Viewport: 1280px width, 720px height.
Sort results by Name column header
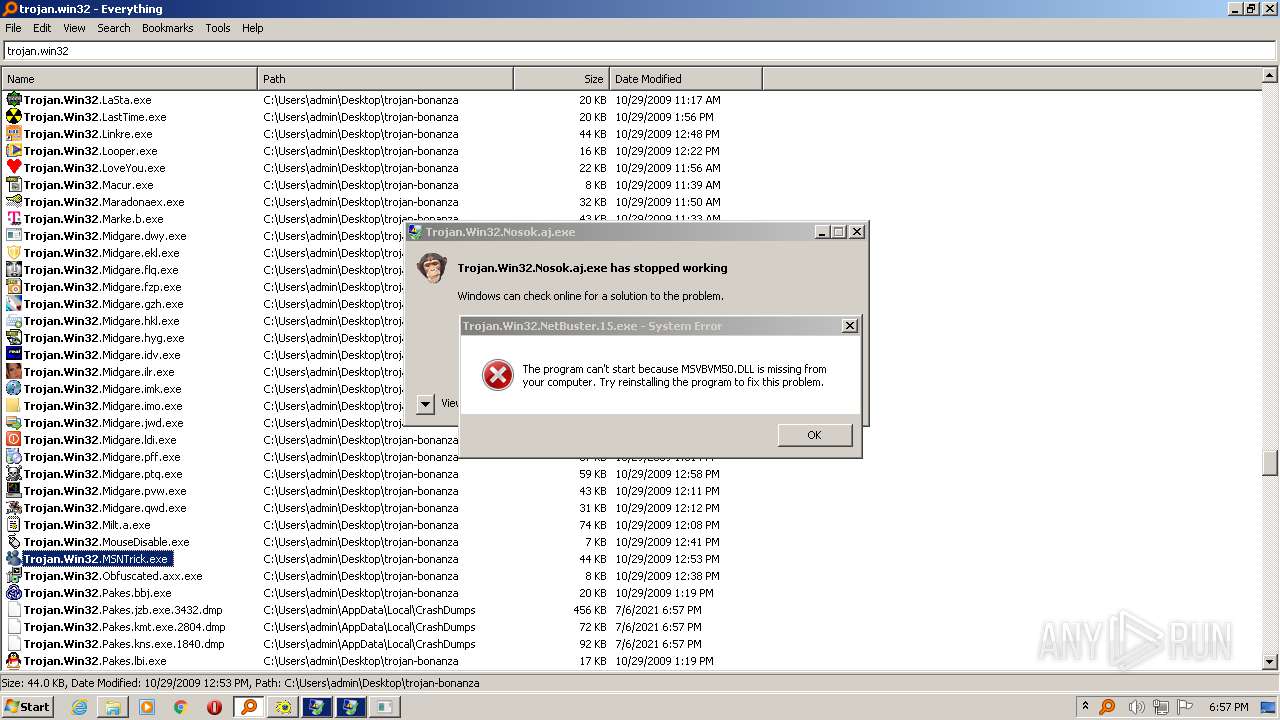pyautogui.click(x=129, y=79)
